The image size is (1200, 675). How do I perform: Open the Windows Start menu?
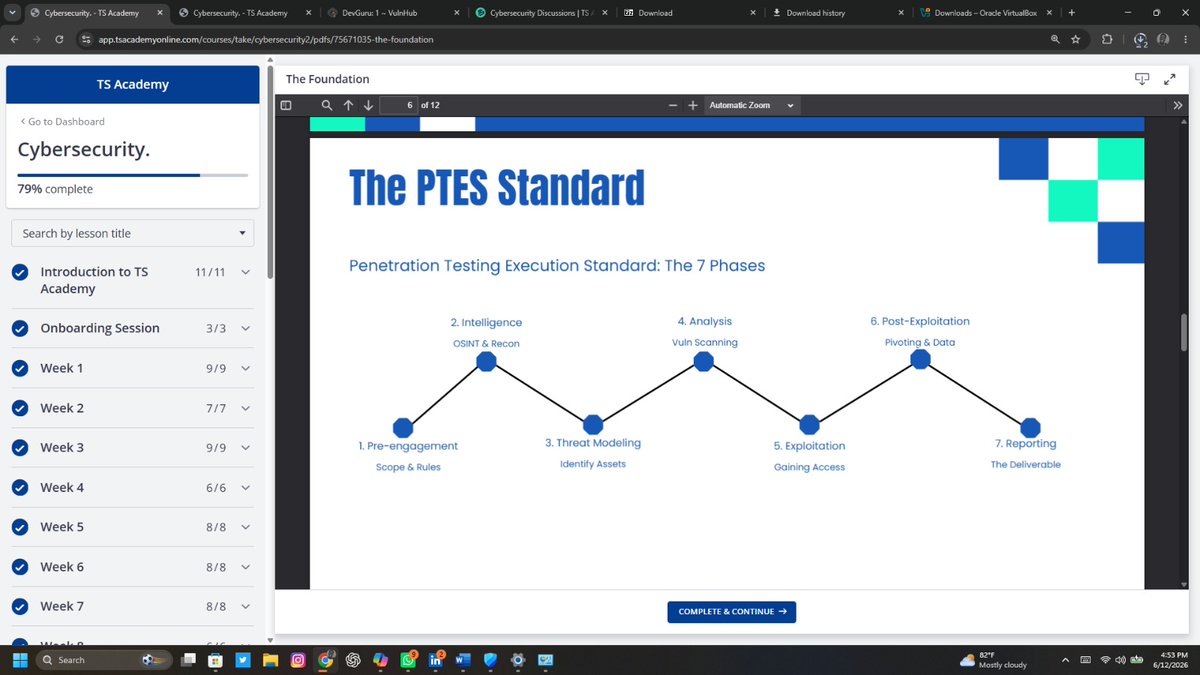[x=19, y=660]
